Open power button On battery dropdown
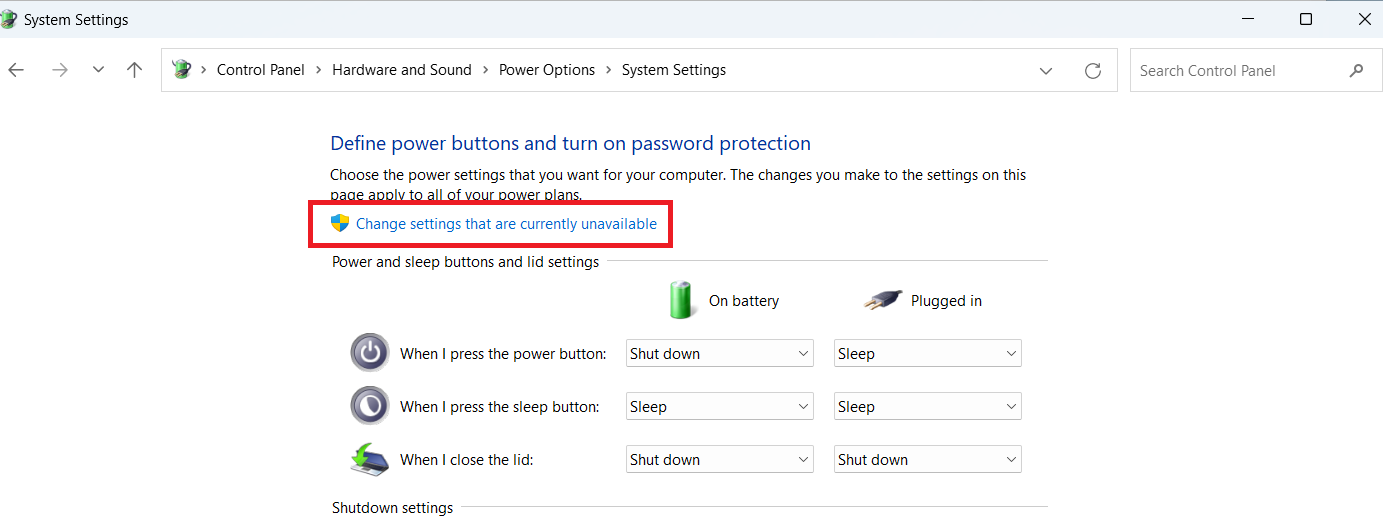This screenshot has width=1383, height=528. pyautogui.click(x=719, y=354)
